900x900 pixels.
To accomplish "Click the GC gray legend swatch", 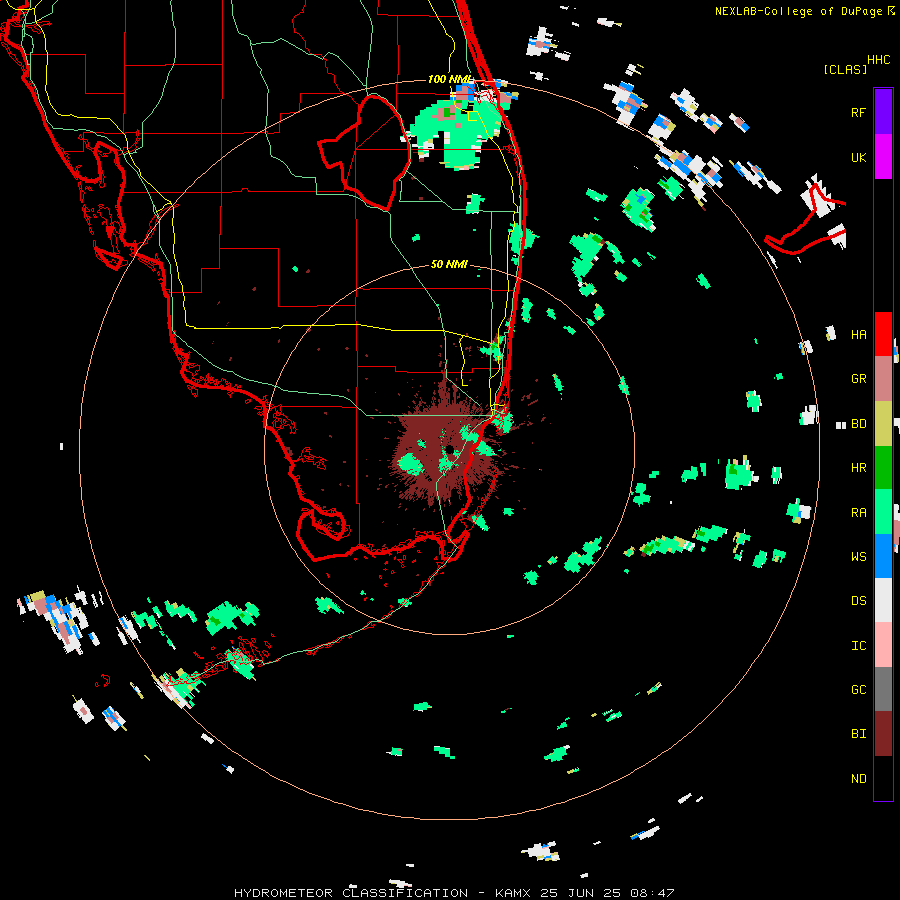I will (x=883, y=689).
